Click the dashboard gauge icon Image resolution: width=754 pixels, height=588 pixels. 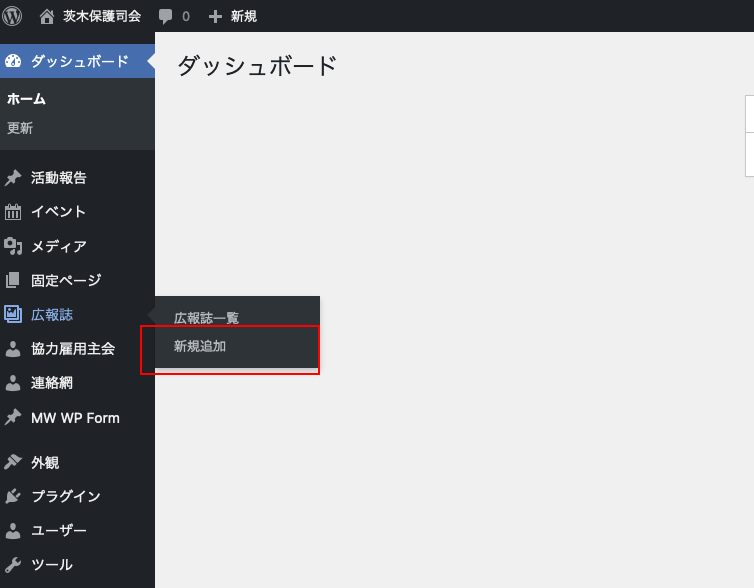tap(13, 61)
